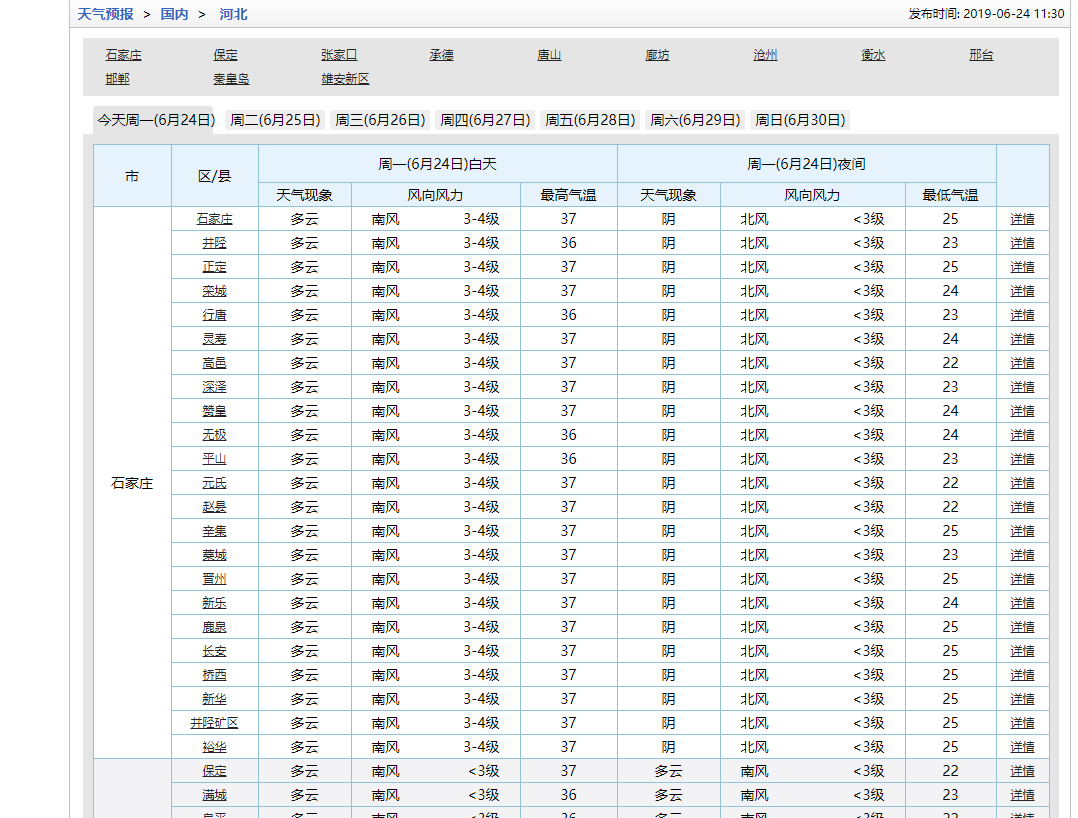Switch to 周二(6月25日) tab
This screenshot has width=1078, height=818.
click(275, 120)
